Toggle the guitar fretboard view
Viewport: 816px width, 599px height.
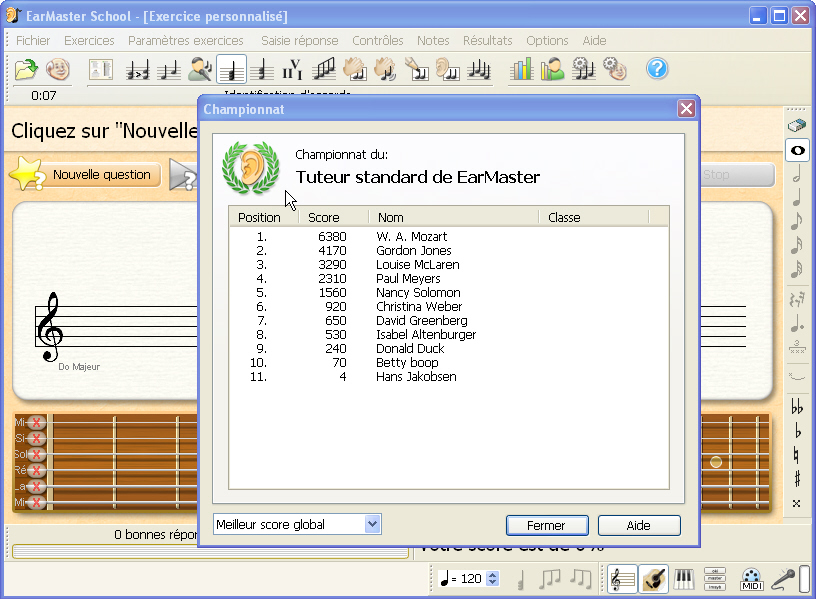tap(654, 579)
